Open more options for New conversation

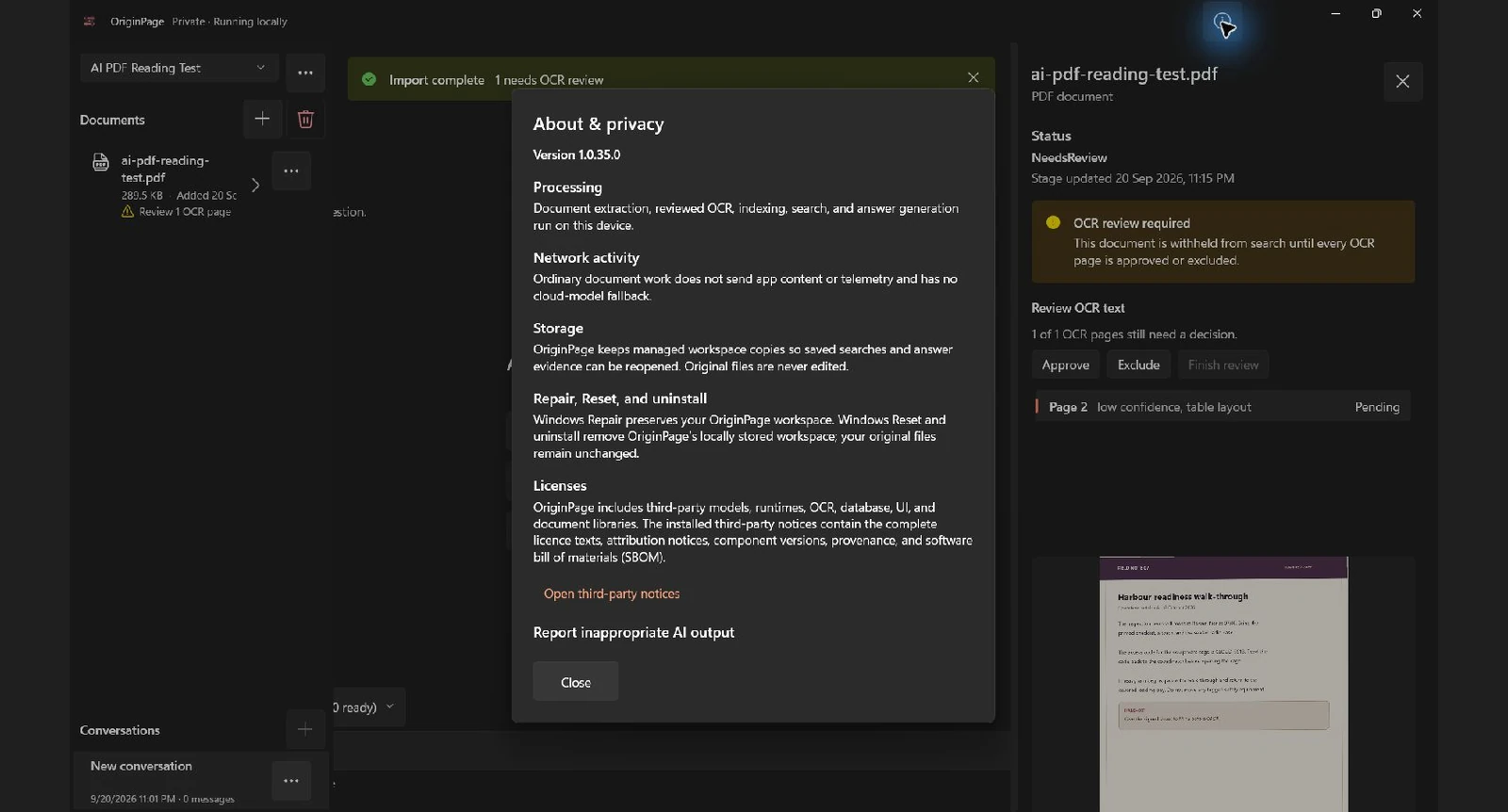tap(291, 781)
